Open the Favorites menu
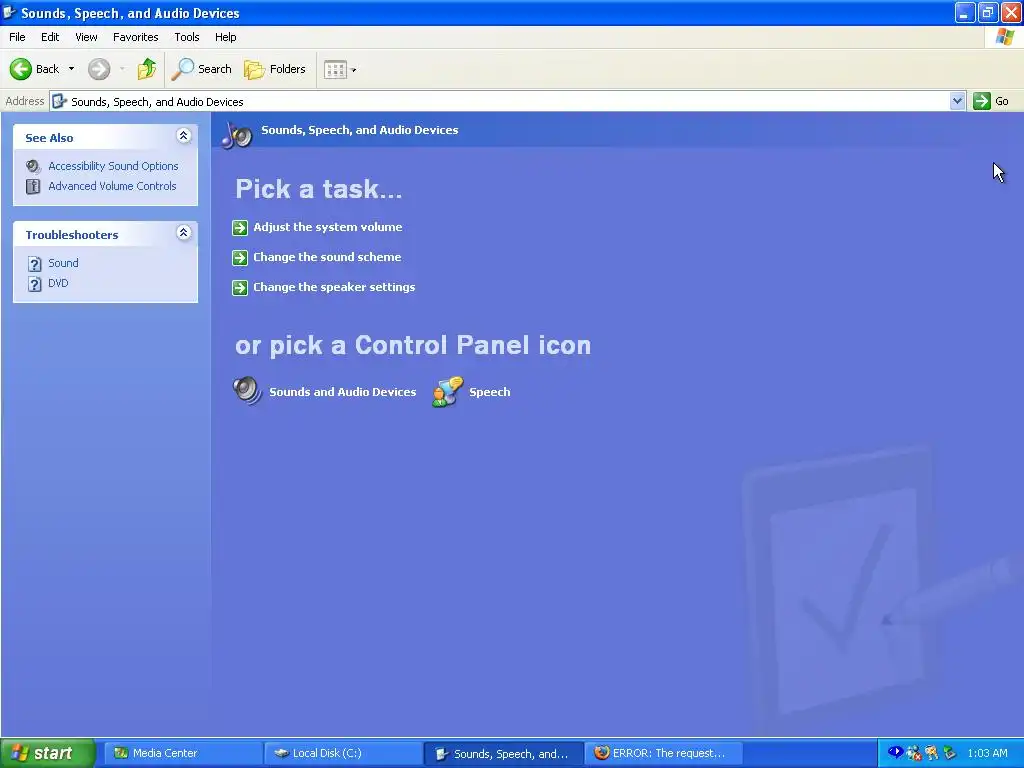Screen dimensions: 1024x768 (135, 37)
